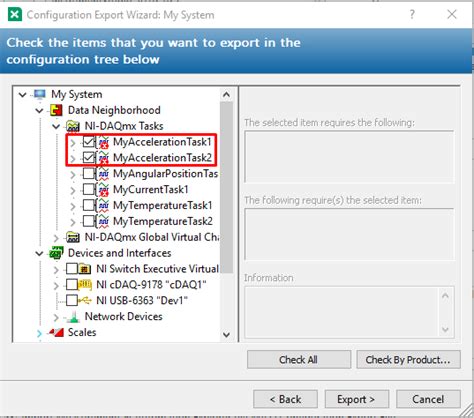Screen dimensions: 474x418
Task: Click the My System computer icon
Action: [x=40, y=94]
